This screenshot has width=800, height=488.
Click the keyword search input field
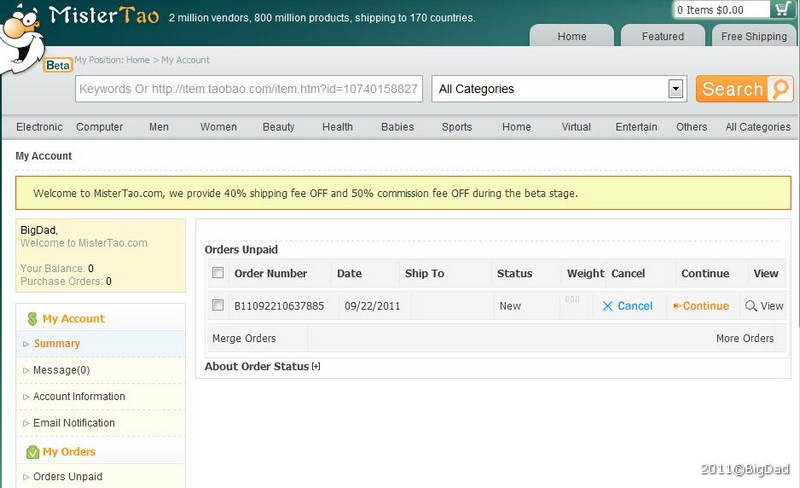(x=249, y=89)
